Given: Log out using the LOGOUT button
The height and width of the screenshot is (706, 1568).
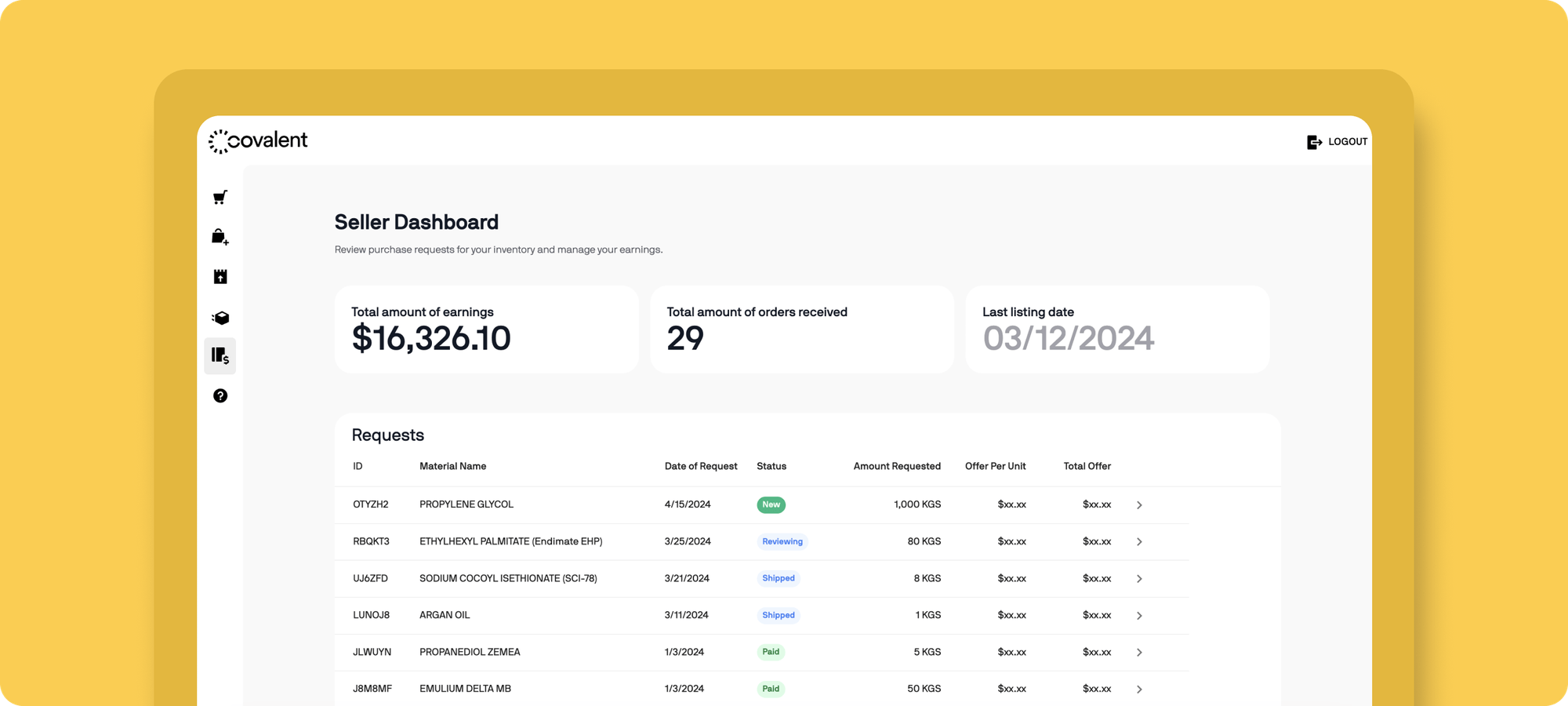Looking at the screenshot, I should coord(1338,142).
